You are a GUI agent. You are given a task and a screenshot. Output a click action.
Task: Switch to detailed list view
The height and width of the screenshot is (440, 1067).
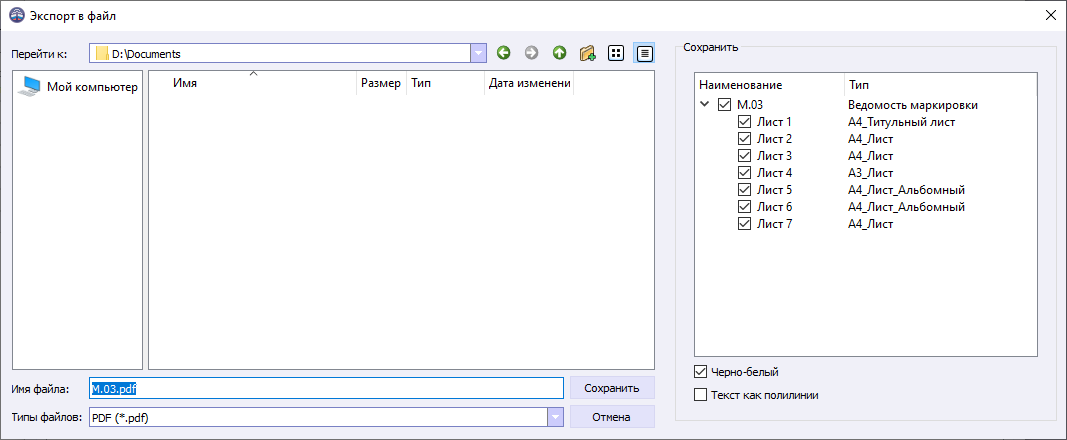(644, 53)
